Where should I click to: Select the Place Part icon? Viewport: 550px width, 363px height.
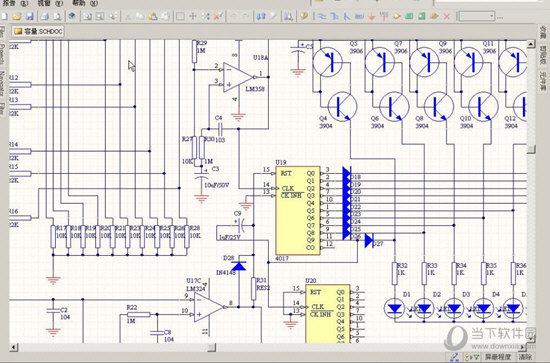[396, 16]
